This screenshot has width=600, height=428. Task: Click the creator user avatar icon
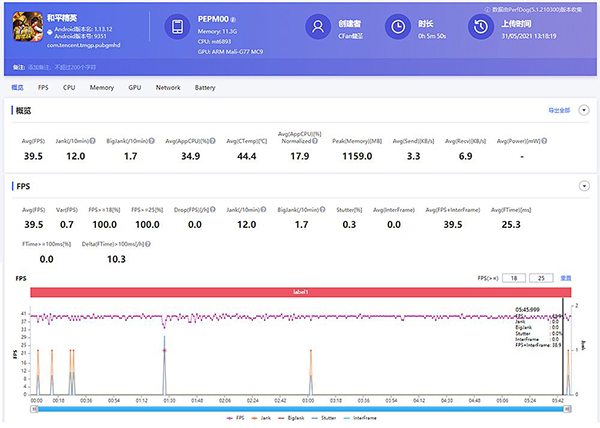[319, 27]
